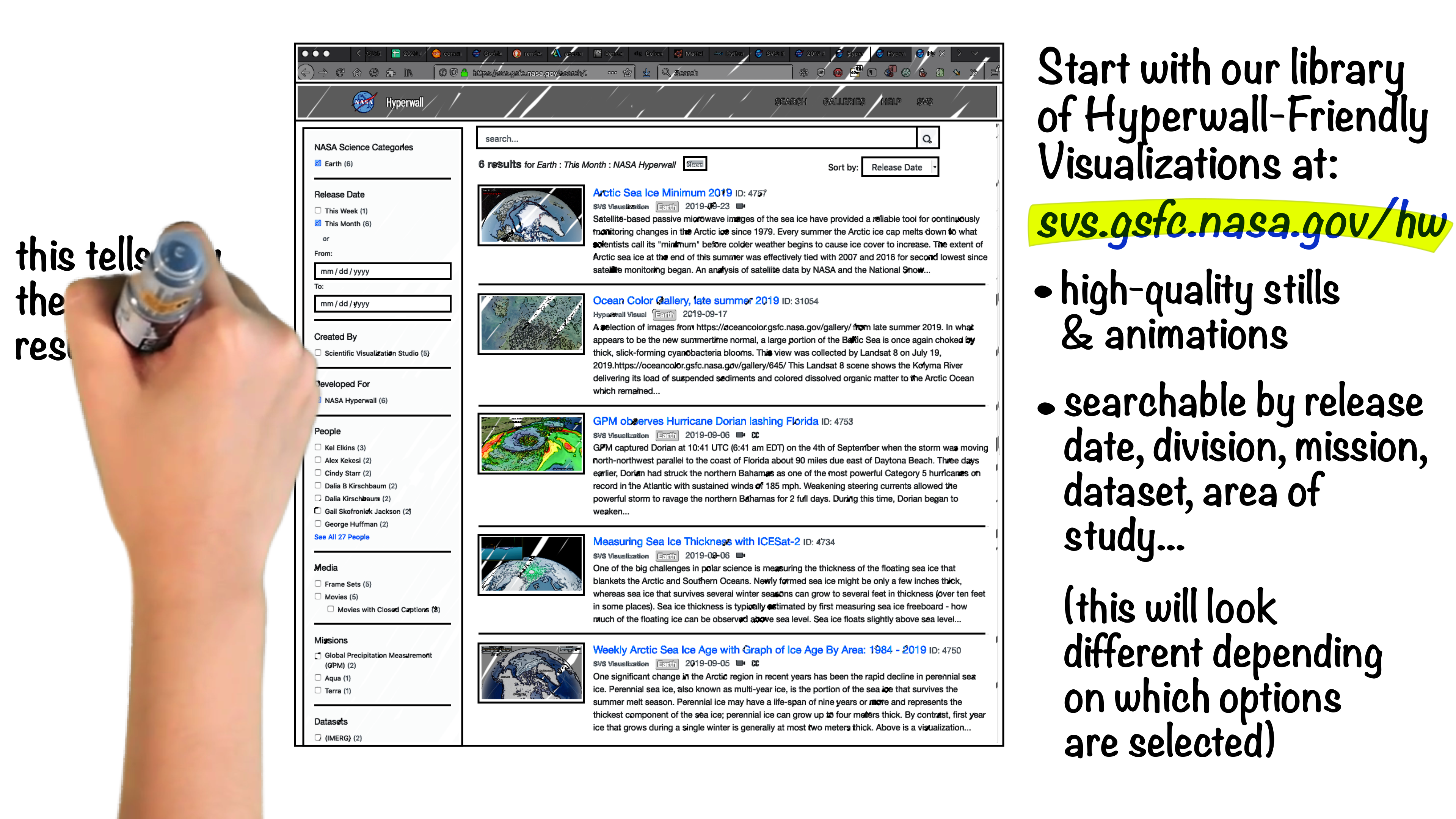The width and height of the screenshot is (1456, 819).
Task: Open the downloads arrow icon
Action: pyautogui.click(x=646, y=72)
